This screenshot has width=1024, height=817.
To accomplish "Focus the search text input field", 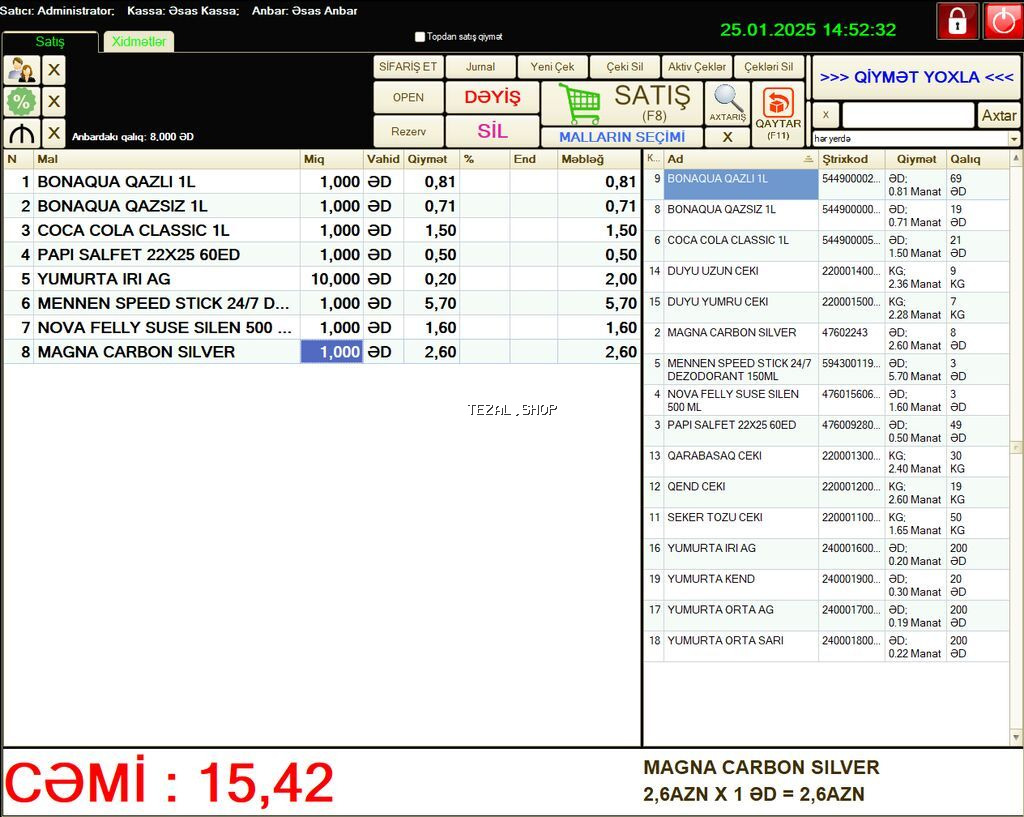I will (x=908, y=116).
